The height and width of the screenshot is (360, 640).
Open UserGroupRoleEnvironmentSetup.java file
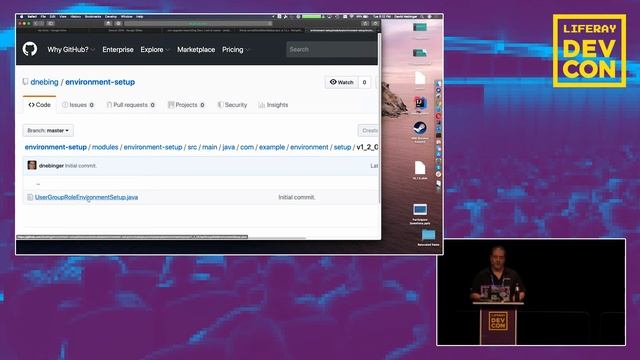tap(87, 197)
